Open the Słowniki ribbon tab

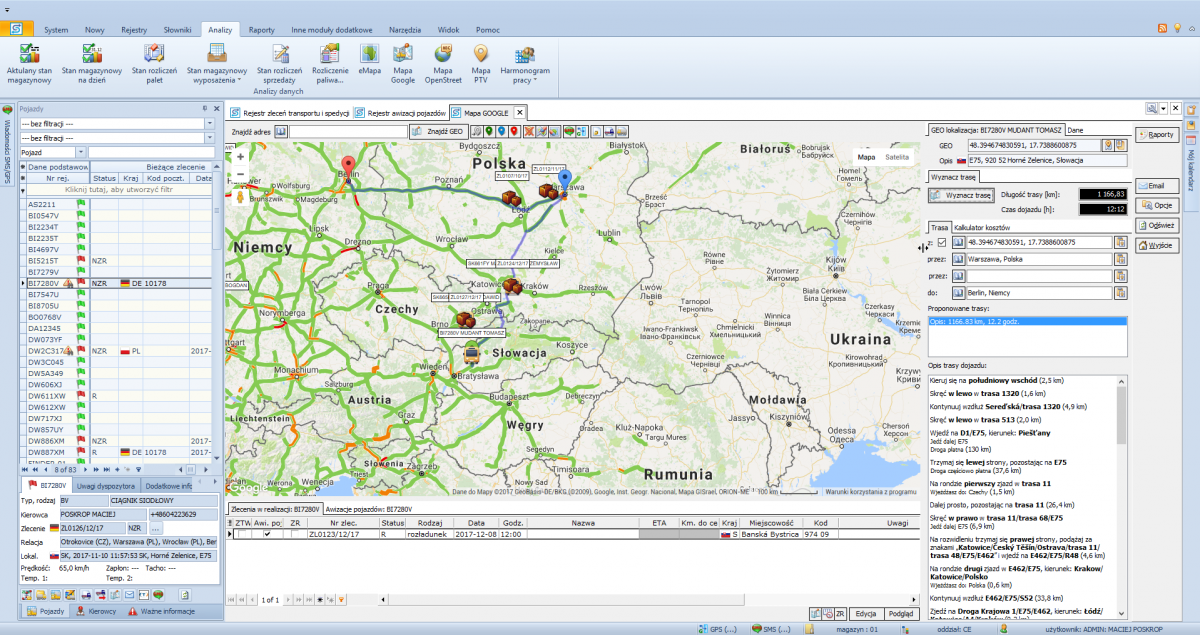(176, 31)
